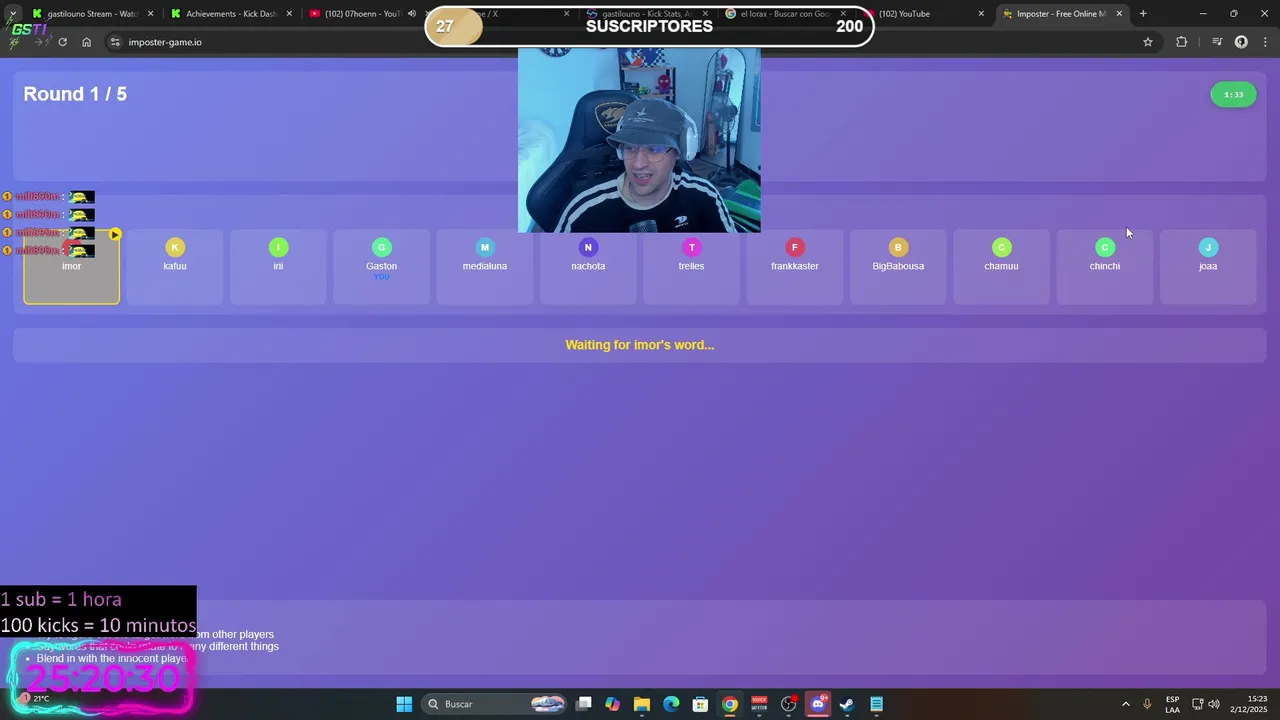The image size is (1280, 720).
Task: Open Voicemeeter from the taskbar
Action: pos(759,704)
